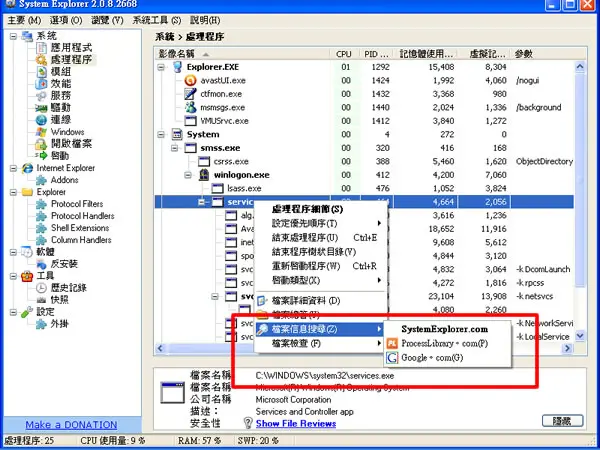Open the 連線 connections globe icon
Screen dimensions: 600x450
pos(41,120)
